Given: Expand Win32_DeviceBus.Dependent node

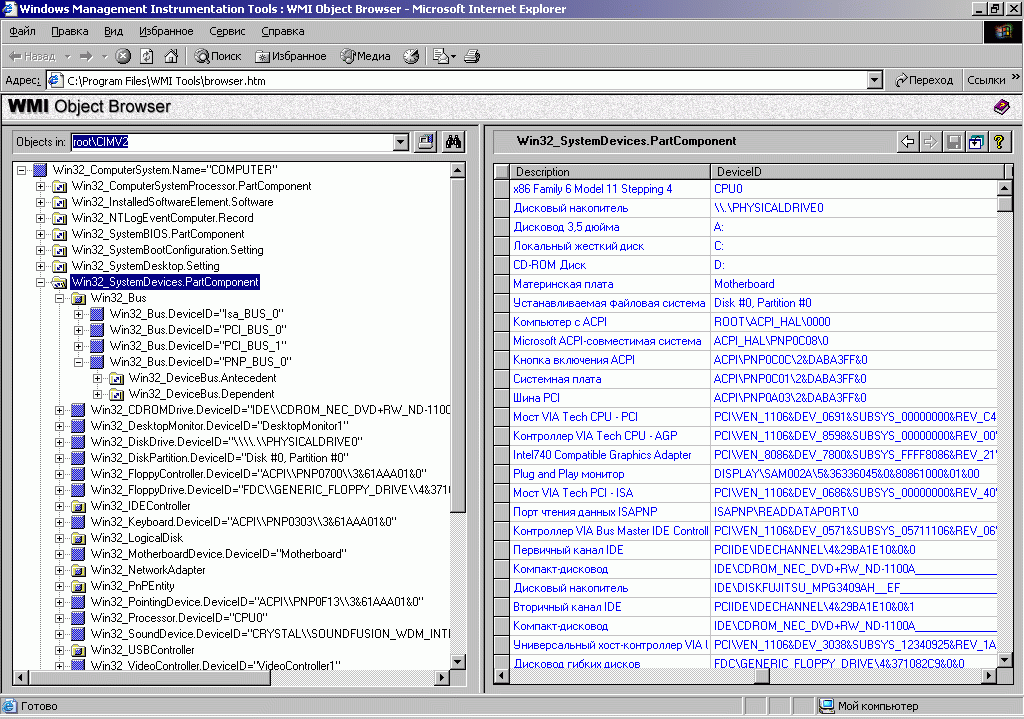Looking at the screenshot, I should click(97, 394).
